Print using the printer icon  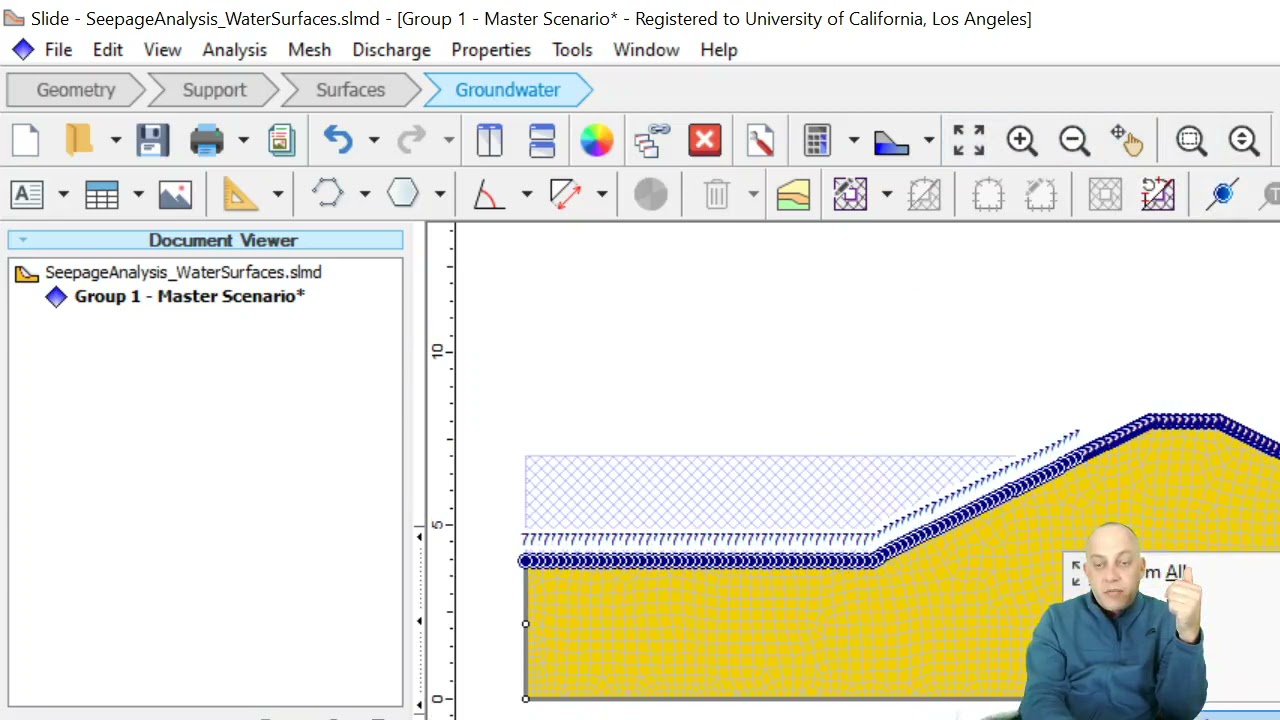coord(207,140)
